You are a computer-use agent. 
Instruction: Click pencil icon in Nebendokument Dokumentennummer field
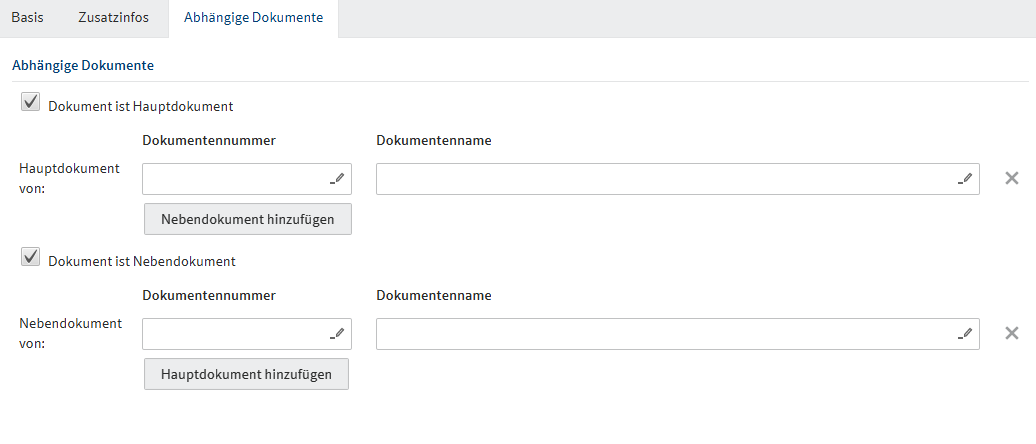point(337,334)
